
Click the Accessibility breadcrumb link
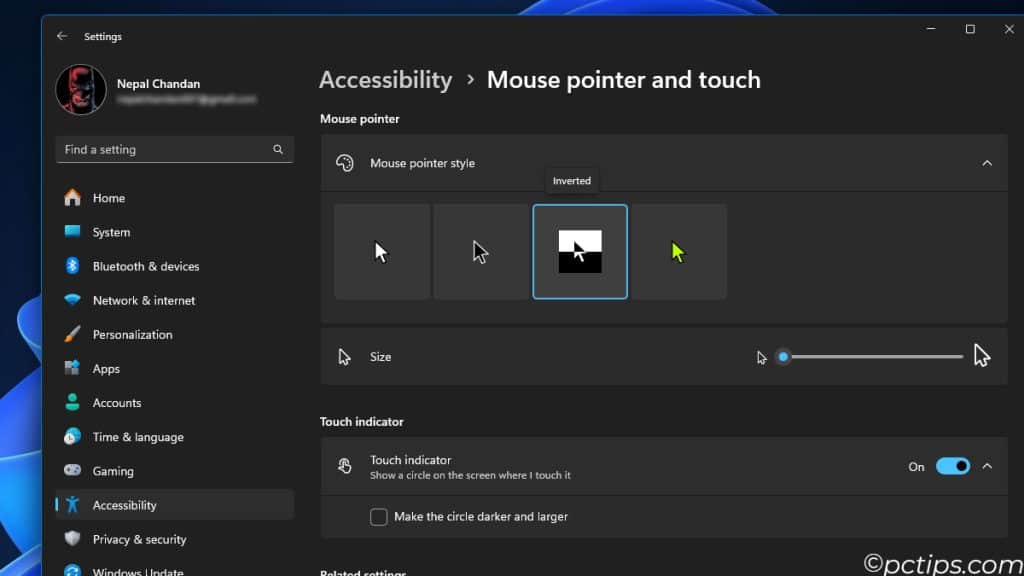click(x=385, y=80)
